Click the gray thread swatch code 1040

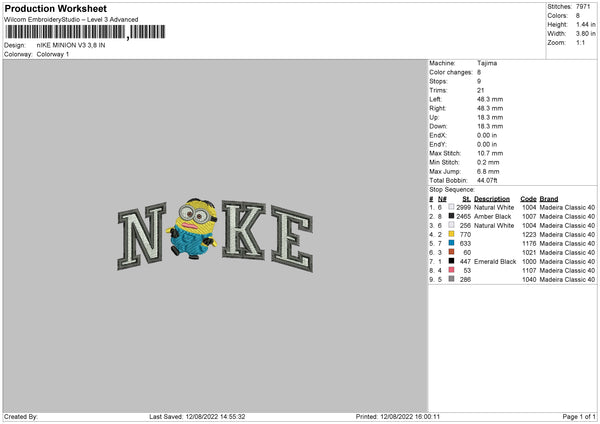451,279
